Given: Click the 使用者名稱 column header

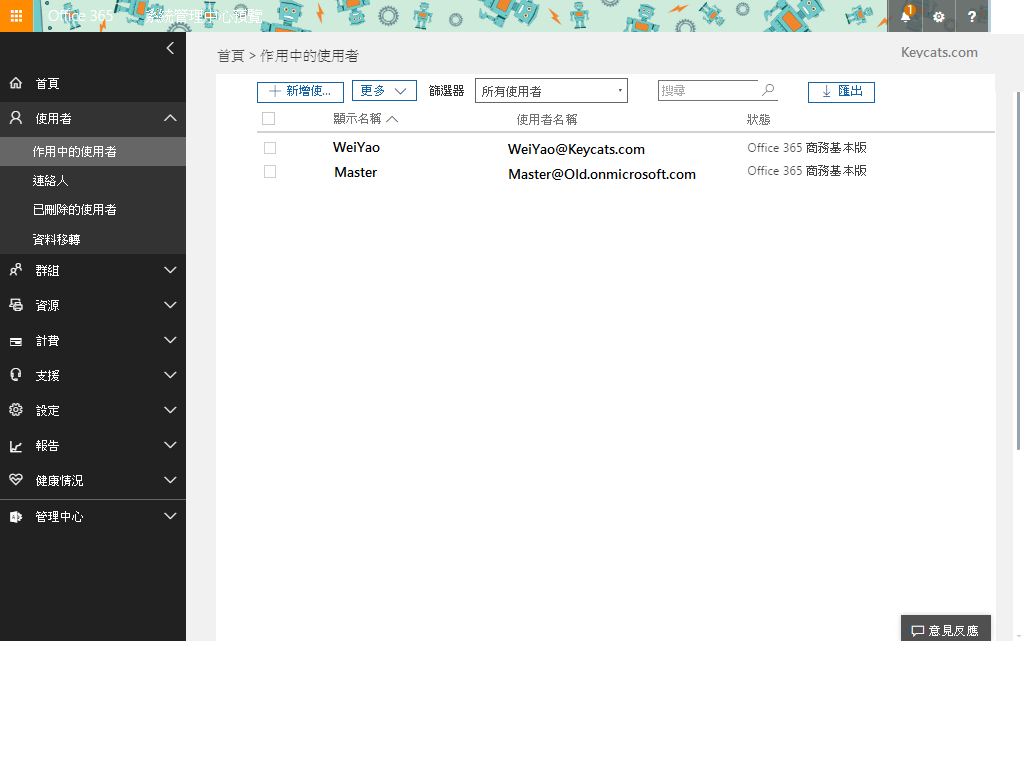Looking at the screenshot, I should [x=547, y=120].
